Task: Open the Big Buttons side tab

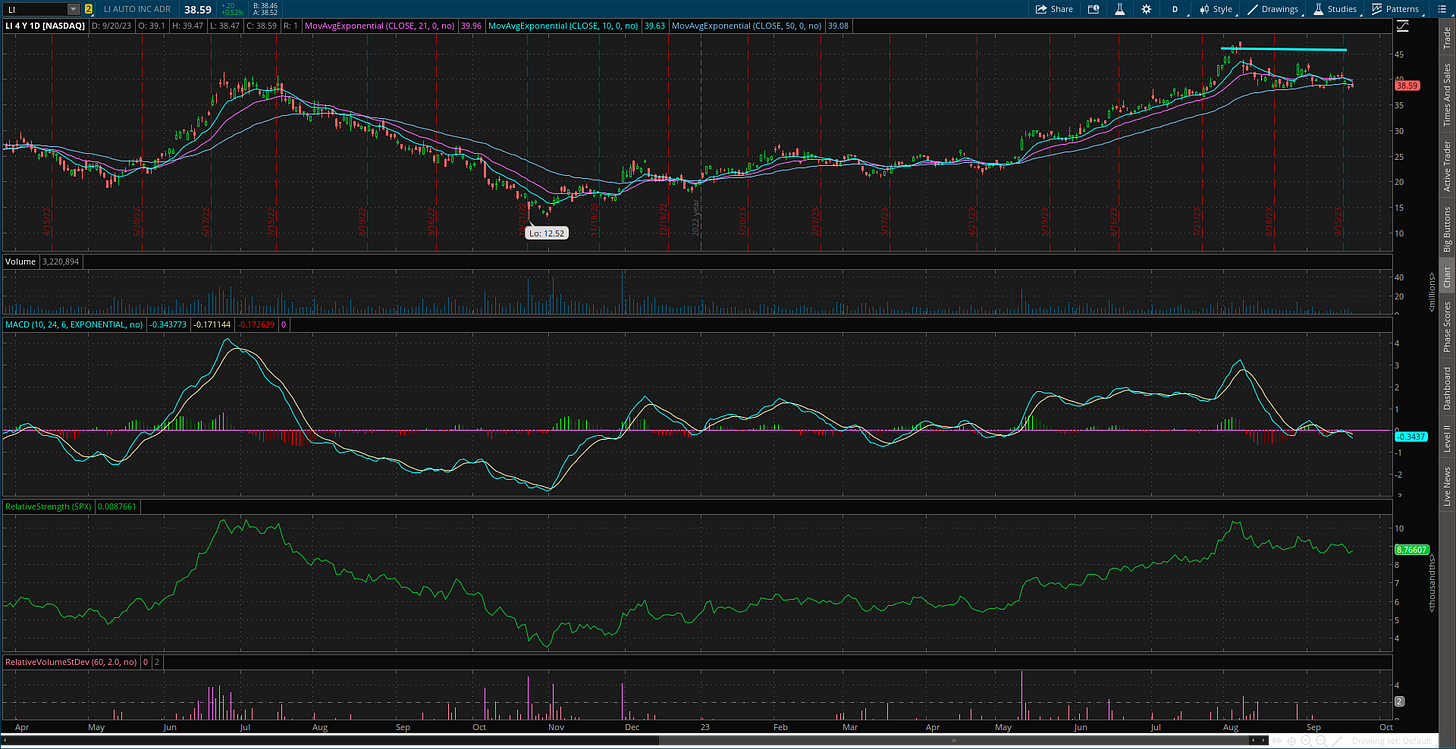Action: tap(1446, 230)
